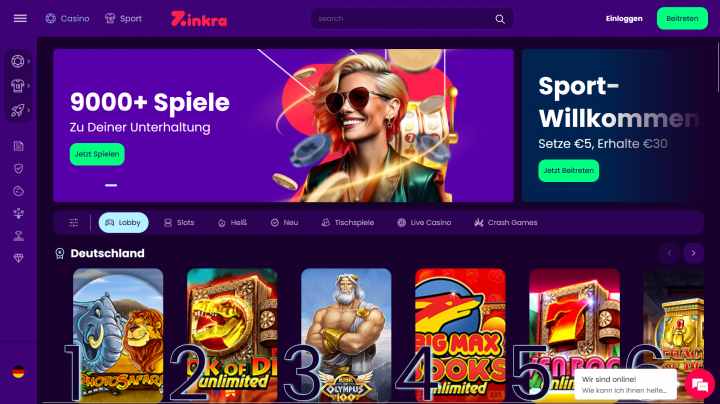Open the hamburger menu
Image resolution: width=720 pixels, height=404 pixels.
[20, 18]
